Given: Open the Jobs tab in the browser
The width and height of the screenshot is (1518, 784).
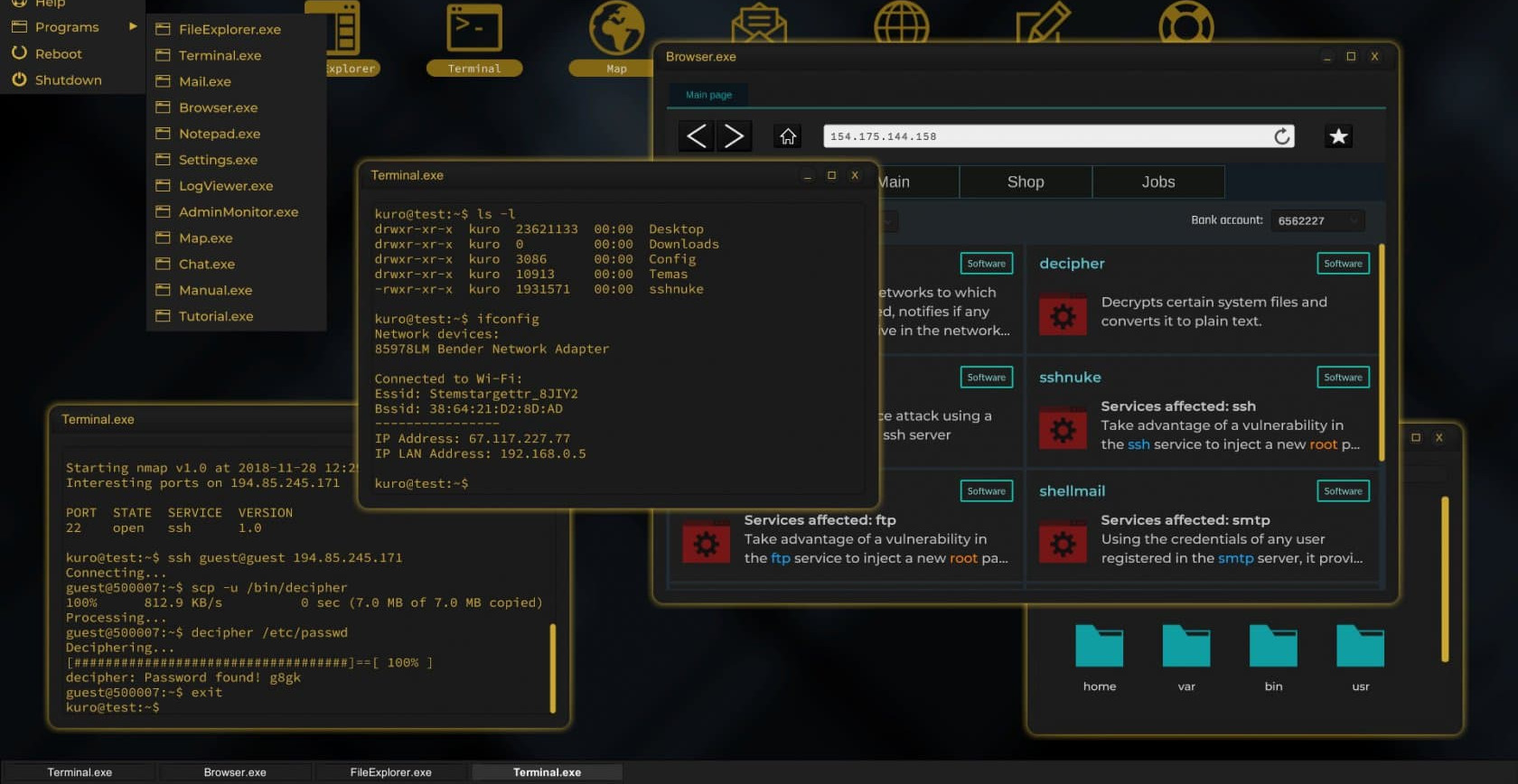Looking at the screenshot, I should click(x=1158, y=182).
